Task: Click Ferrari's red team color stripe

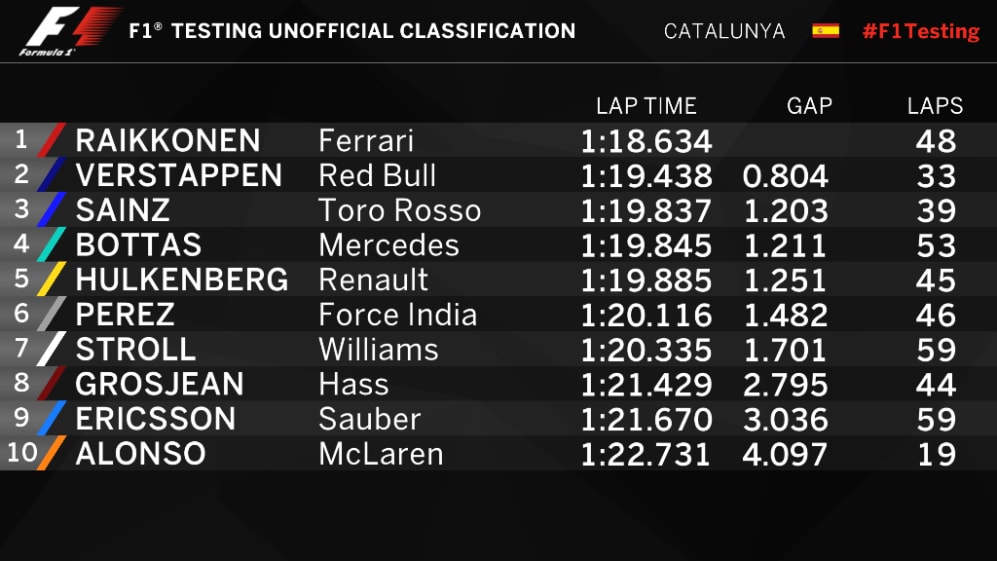Action: coord(51,140)
